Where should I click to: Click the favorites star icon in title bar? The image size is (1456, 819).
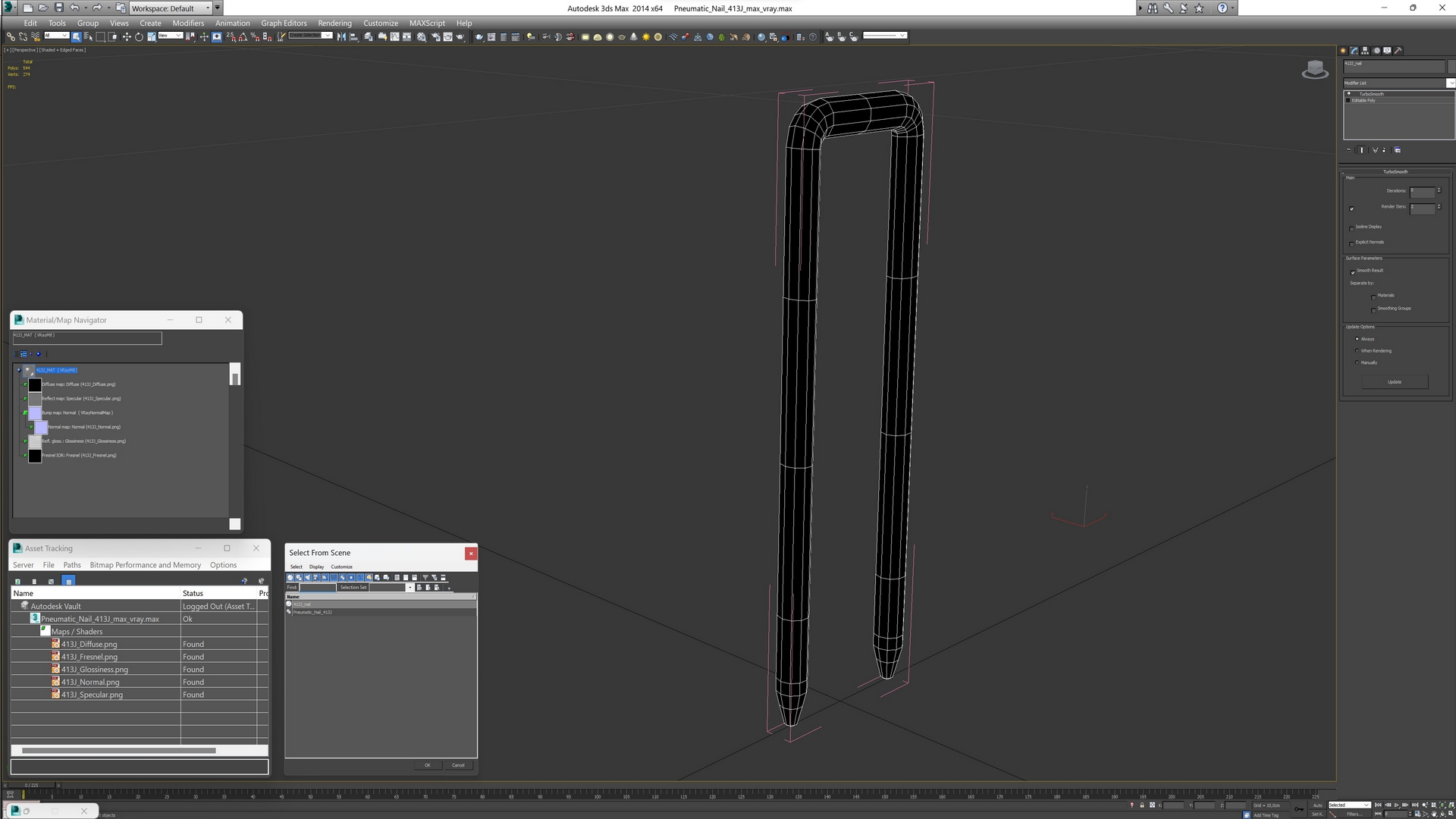pyautogui.click(x=1199, y=8)
